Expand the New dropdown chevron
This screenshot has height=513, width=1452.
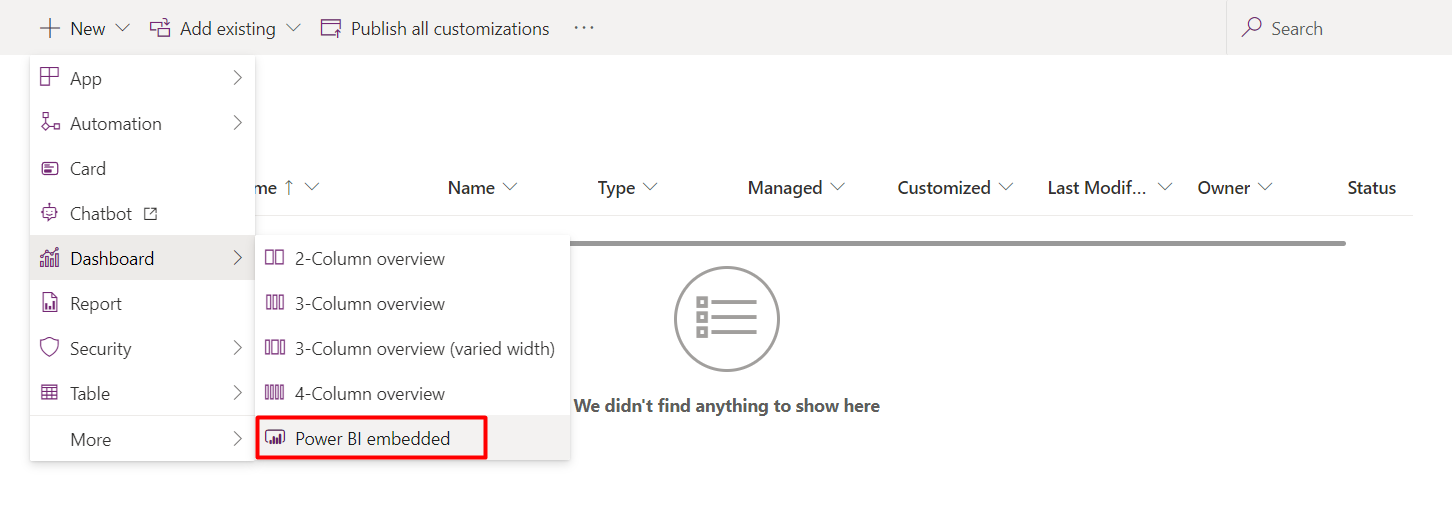point(123,28)
